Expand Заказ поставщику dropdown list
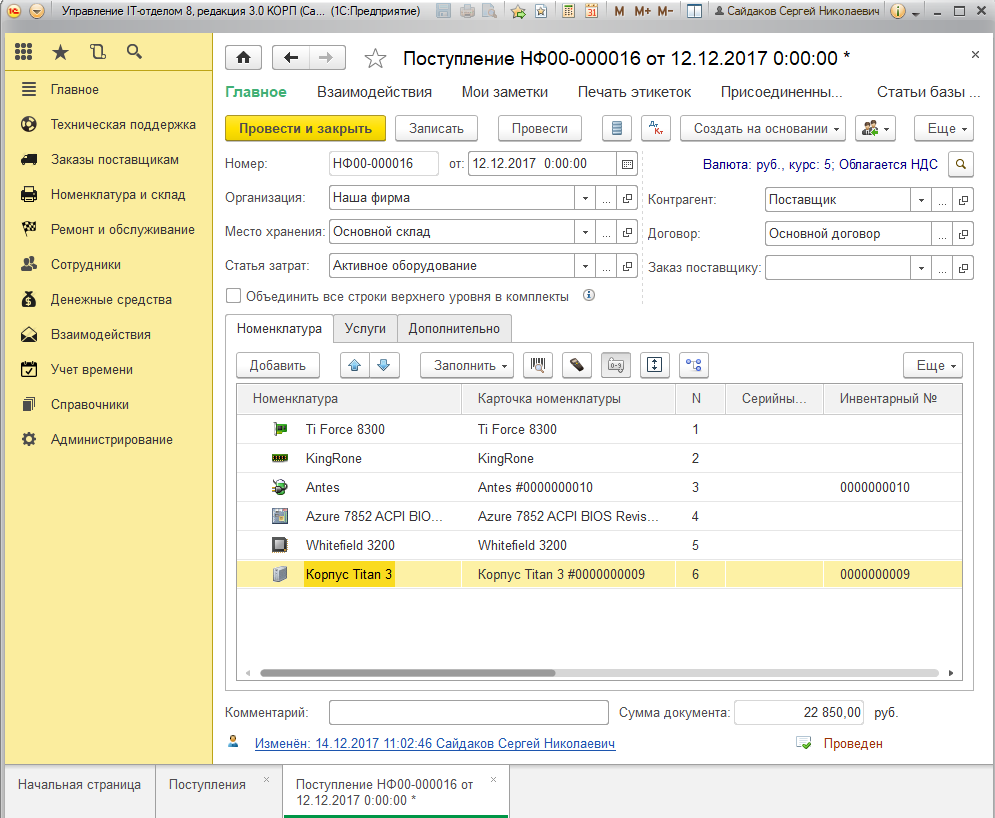This screenshot has width=995, height=818. (921, 268)
